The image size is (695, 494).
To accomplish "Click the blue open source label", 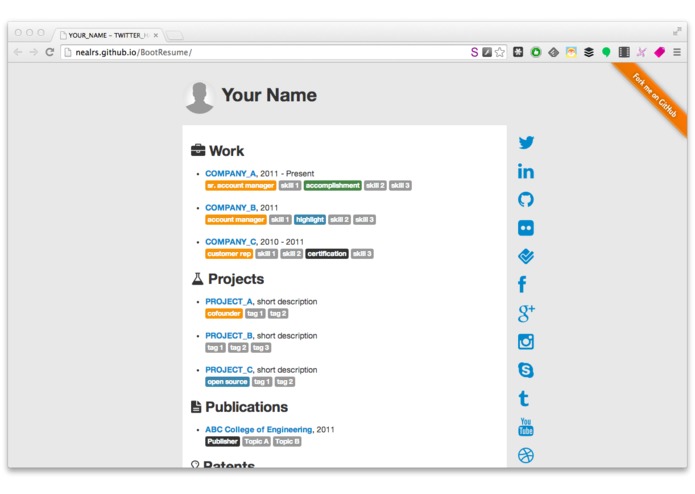I will [227, 381].
